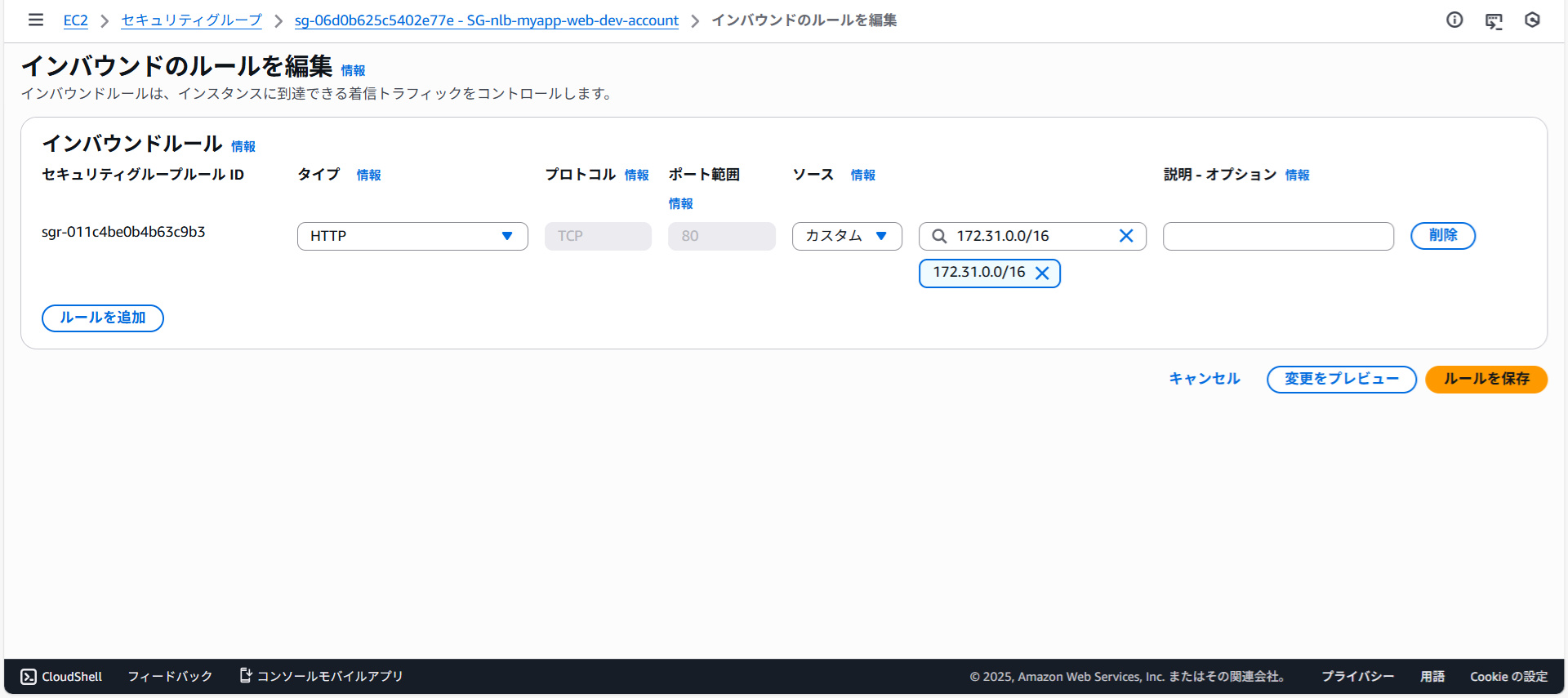Click the info circle icon in header
This screenshot has width=1568, height=698.
1454,20
